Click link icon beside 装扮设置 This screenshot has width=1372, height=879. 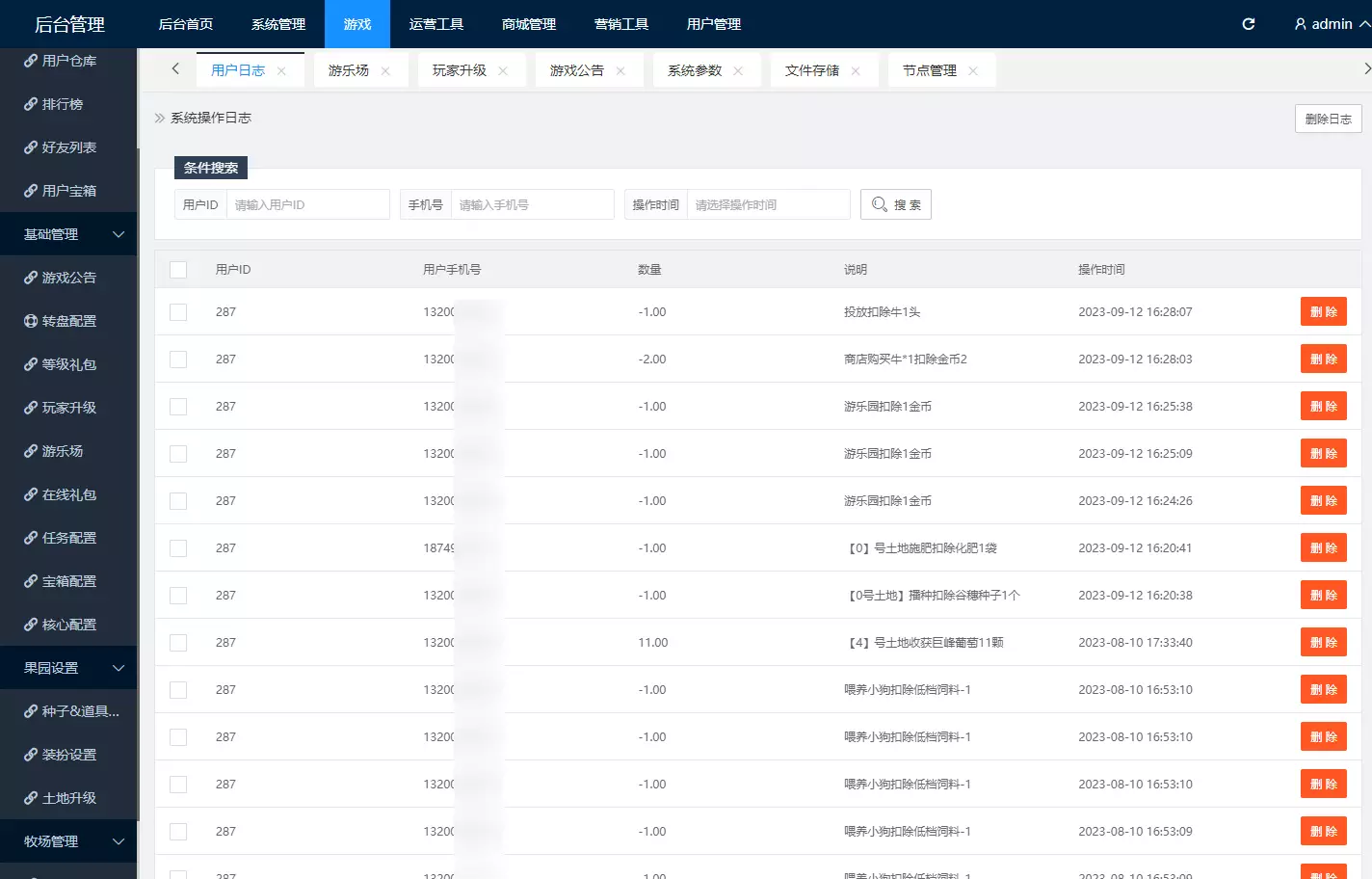tap(31, 755)
